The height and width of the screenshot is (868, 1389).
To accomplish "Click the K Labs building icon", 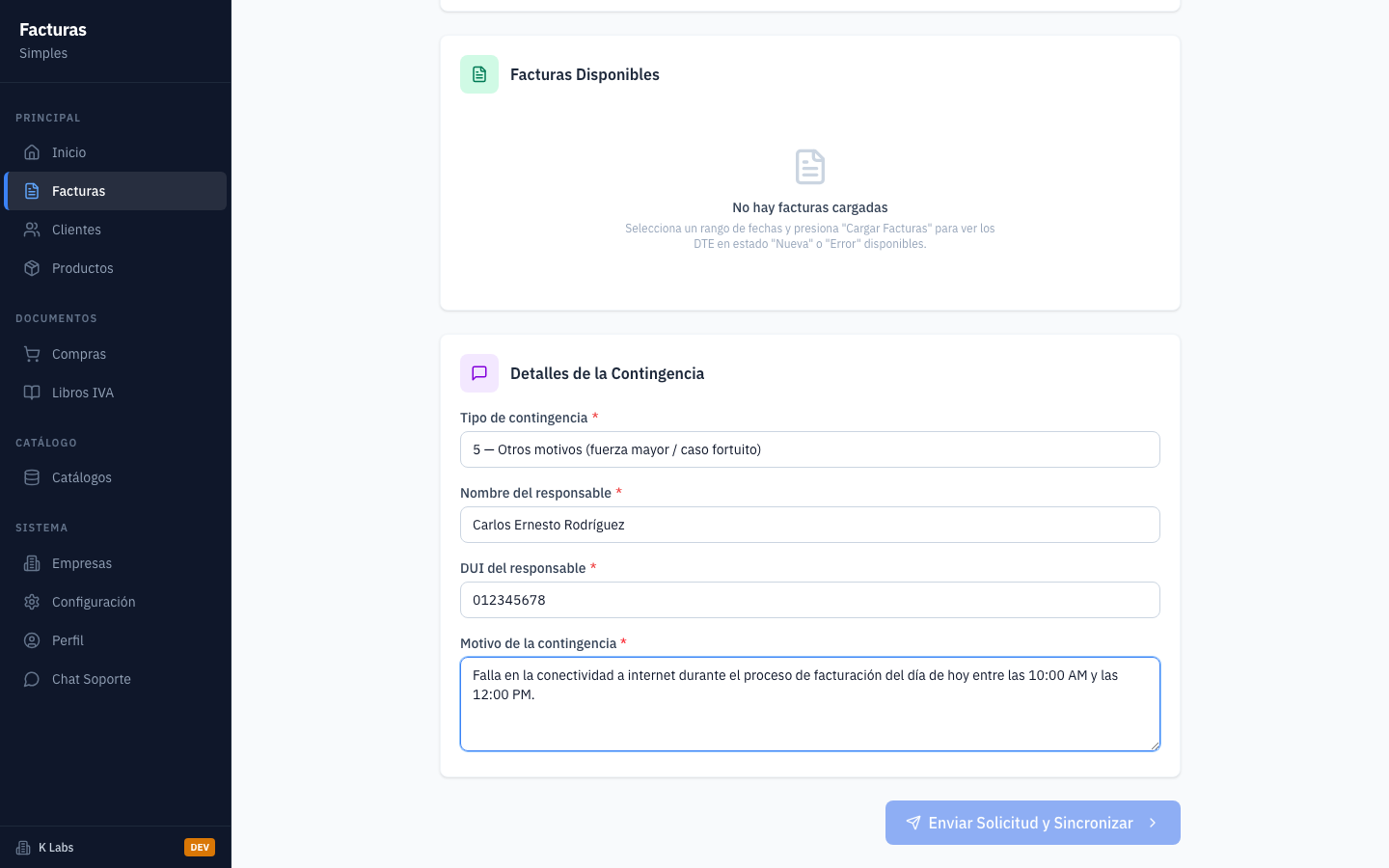I will tap(23, 848).
